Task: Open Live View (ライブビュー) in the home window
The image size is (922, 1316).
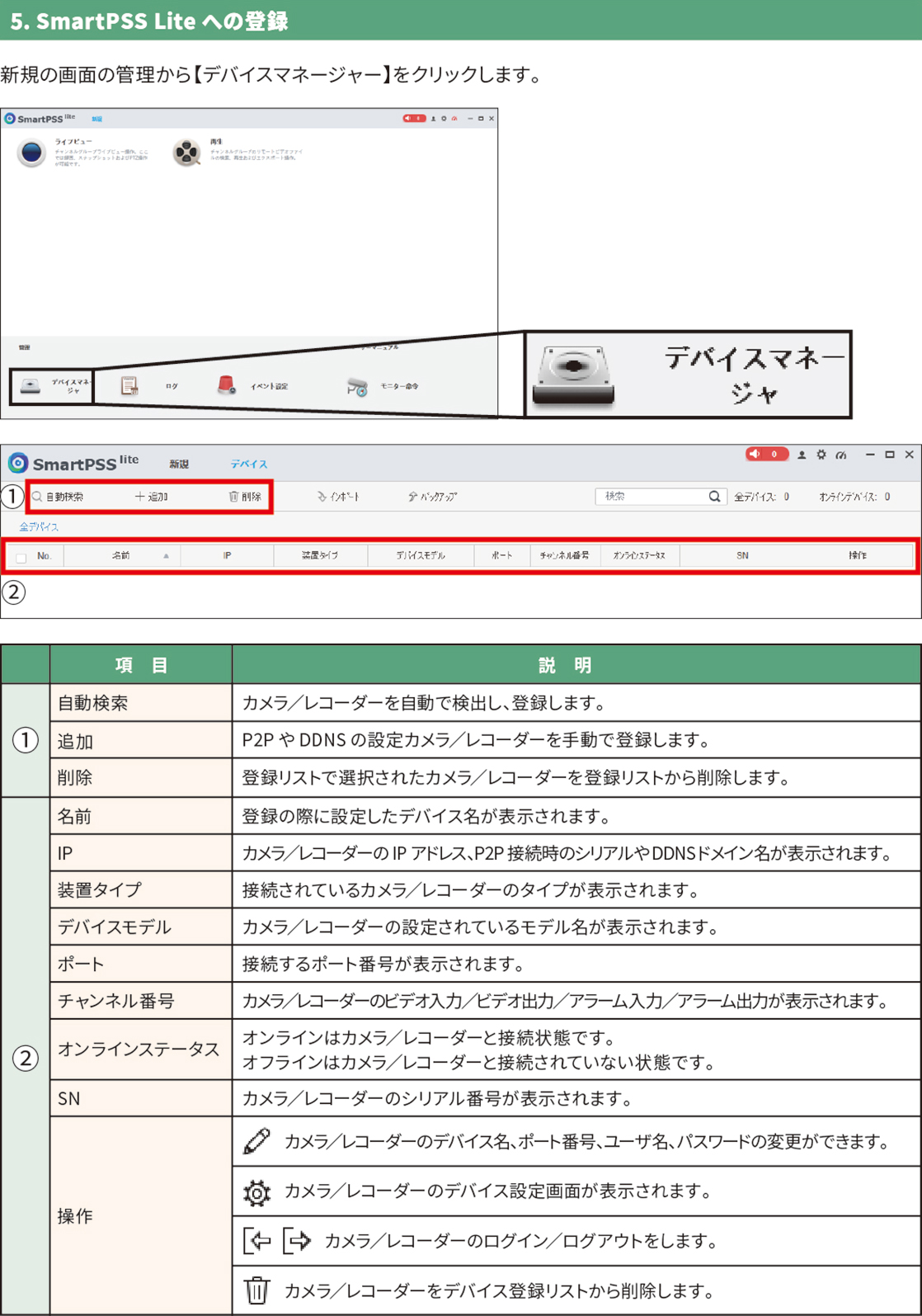Action: tap(31, 153)
